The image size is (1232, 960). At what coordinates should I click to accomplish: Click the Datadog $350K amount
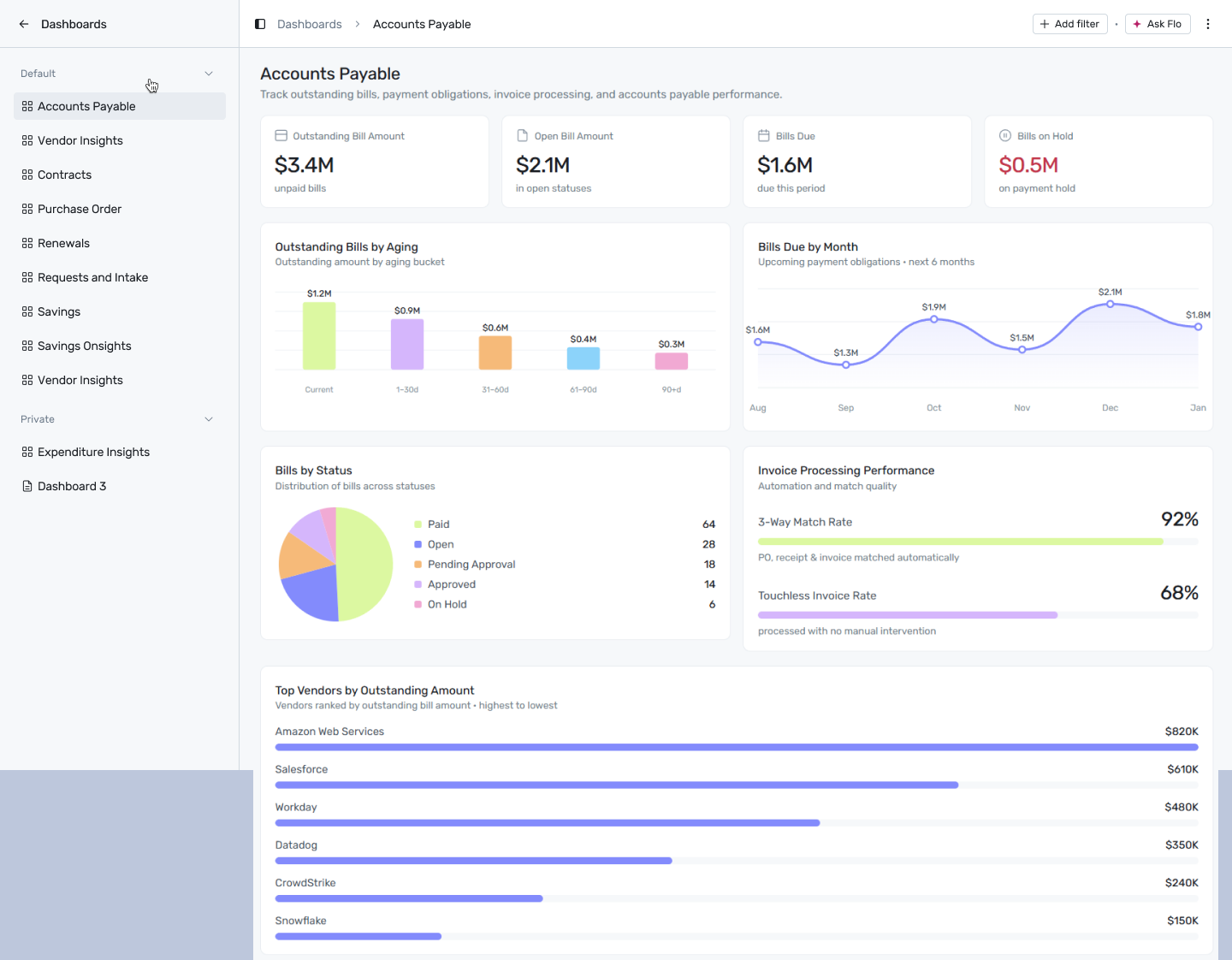click(x=1182, y=844)
